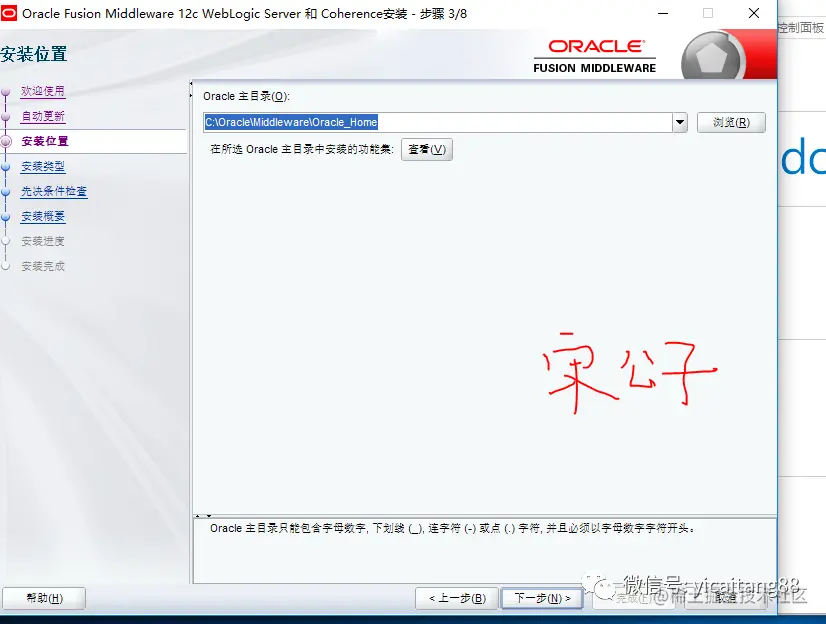Click the 安装位置 current step bullet icon
The height and width of the screenshot is (624, 826).
[6, 141]
